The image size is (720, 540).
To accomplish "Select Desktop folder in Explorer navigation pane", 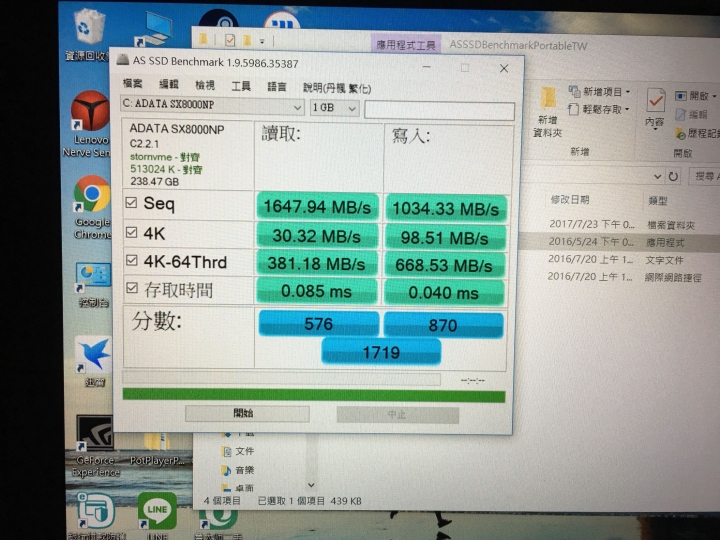I will pyautogui.click(x=237, y=488).
